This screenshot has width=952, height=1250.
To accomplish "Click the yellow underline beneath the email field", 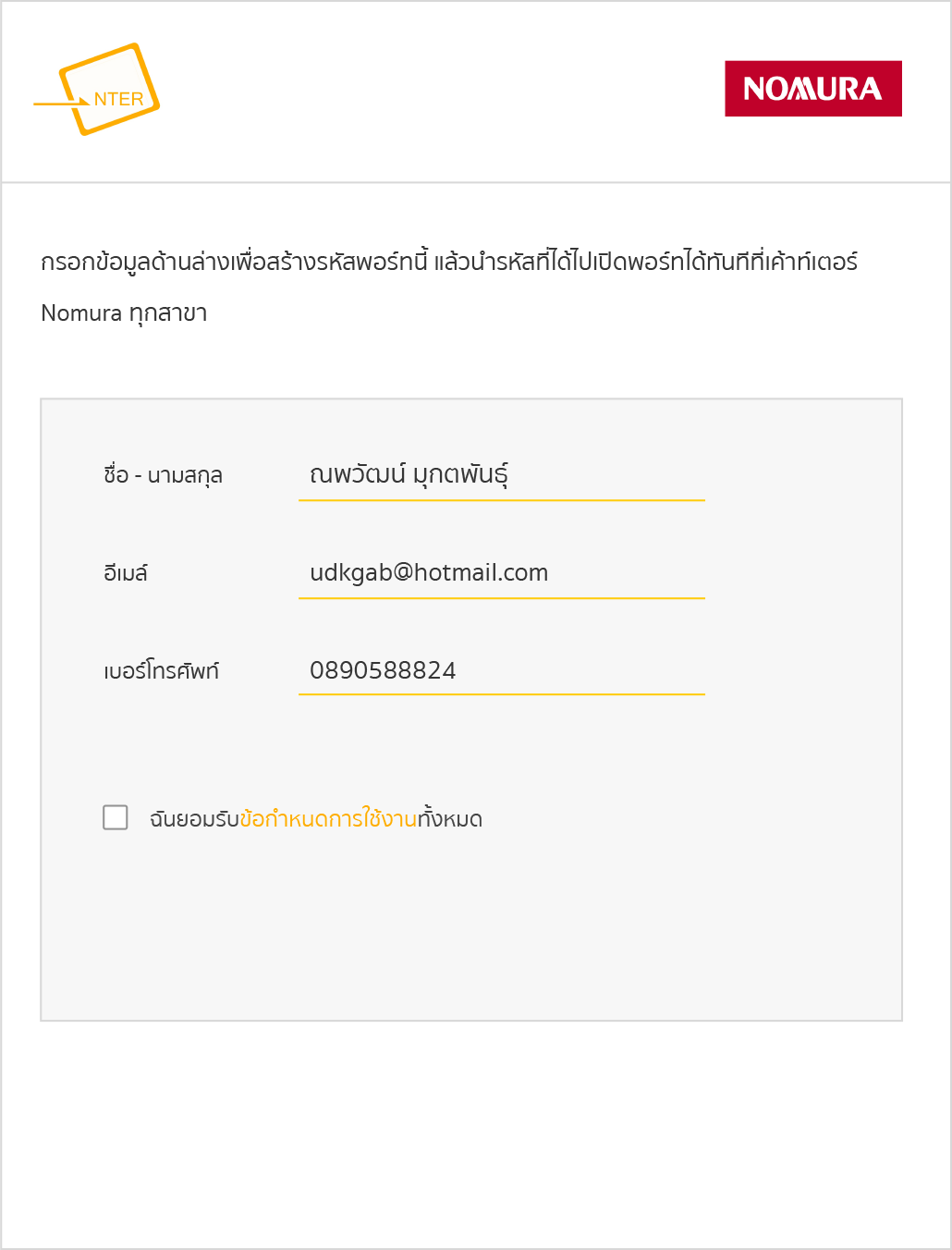I will click(501, 598).
